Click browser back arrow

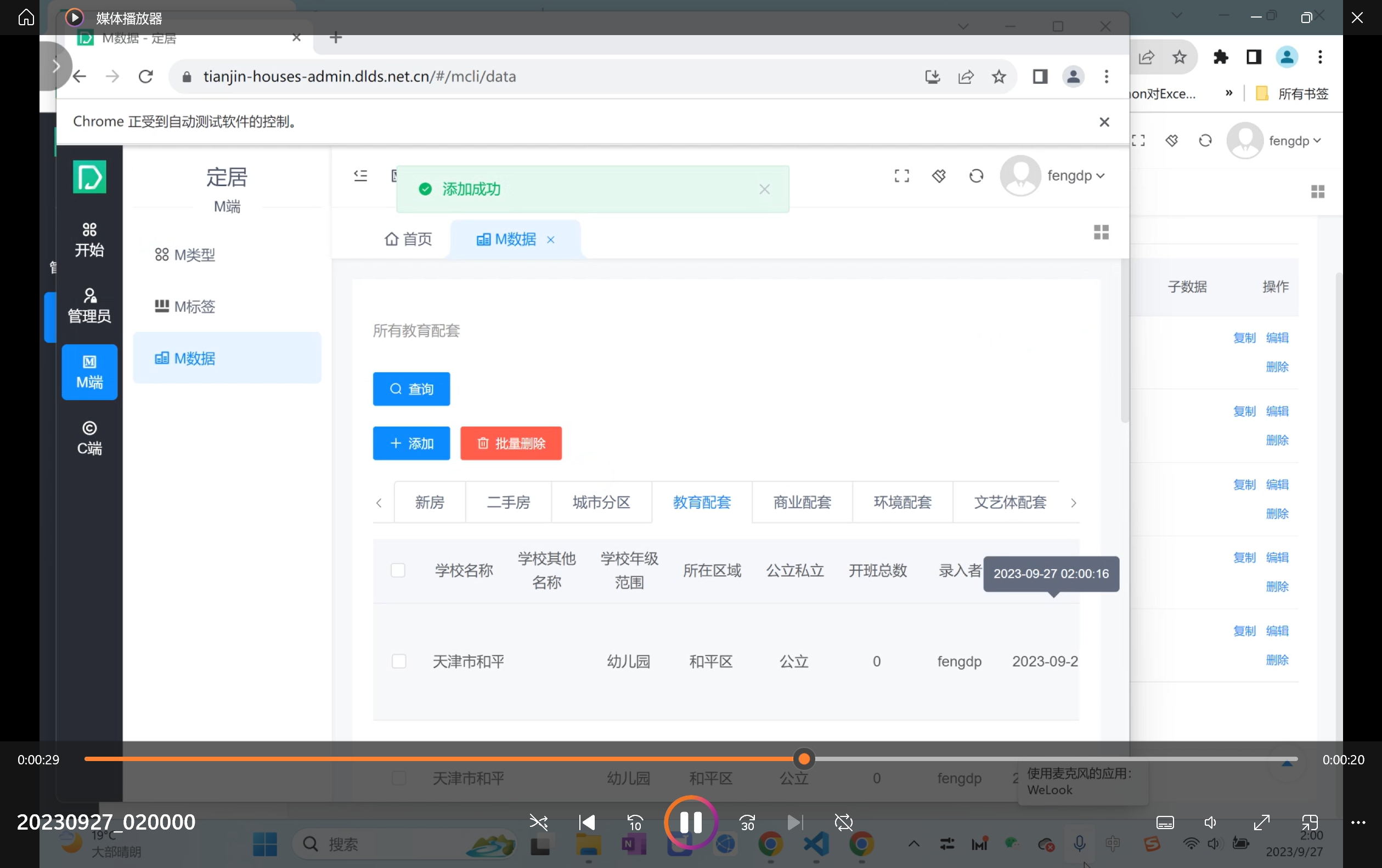(x=79, y=76)
